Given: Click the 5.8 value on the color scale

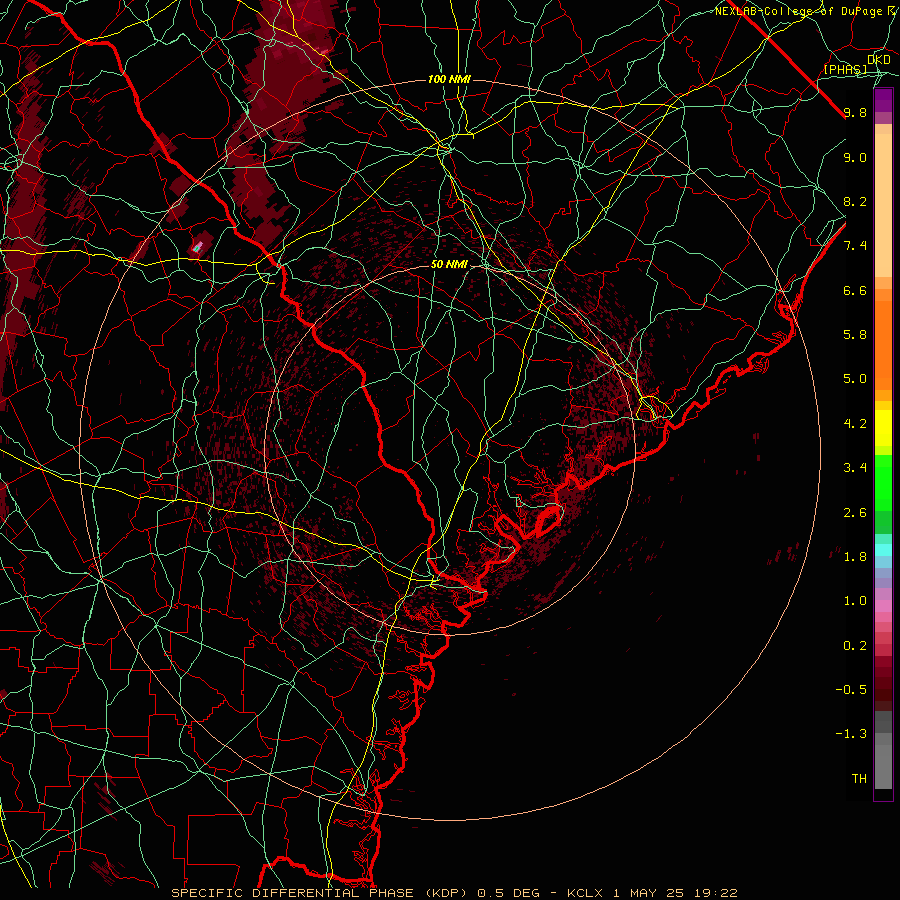Looking at the screenshot, I should pos(855,335).
